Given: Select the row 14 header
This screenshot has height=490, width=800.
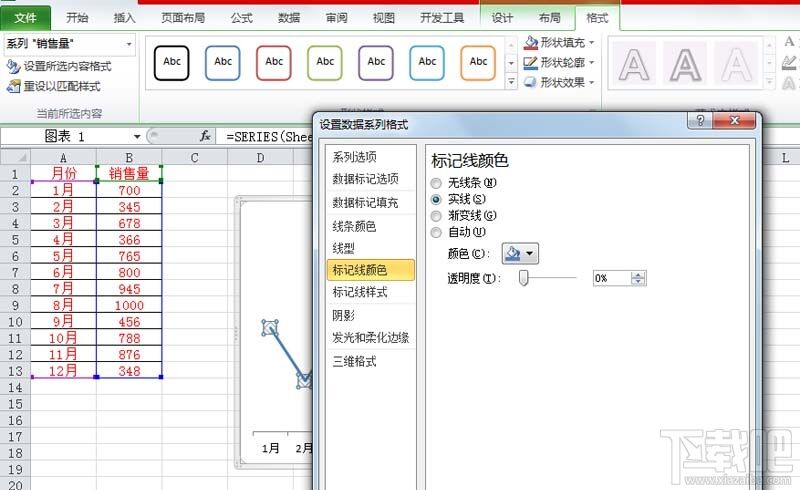Looking at the screenshot, I should pos(15,387).
